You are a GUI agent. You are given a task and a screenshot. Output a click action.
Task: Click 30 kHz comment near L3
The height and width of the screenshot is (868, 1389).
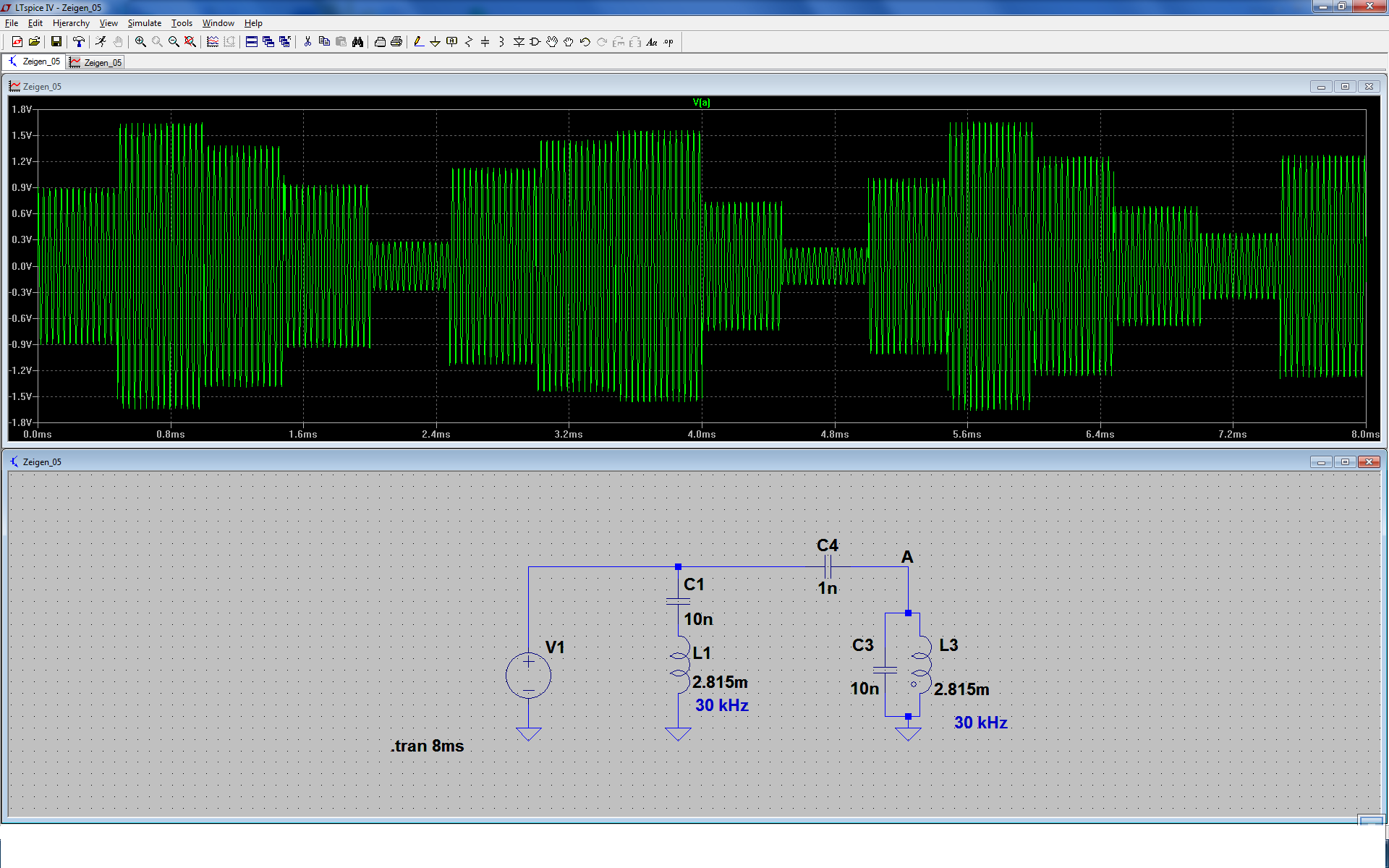click(980, 723)
